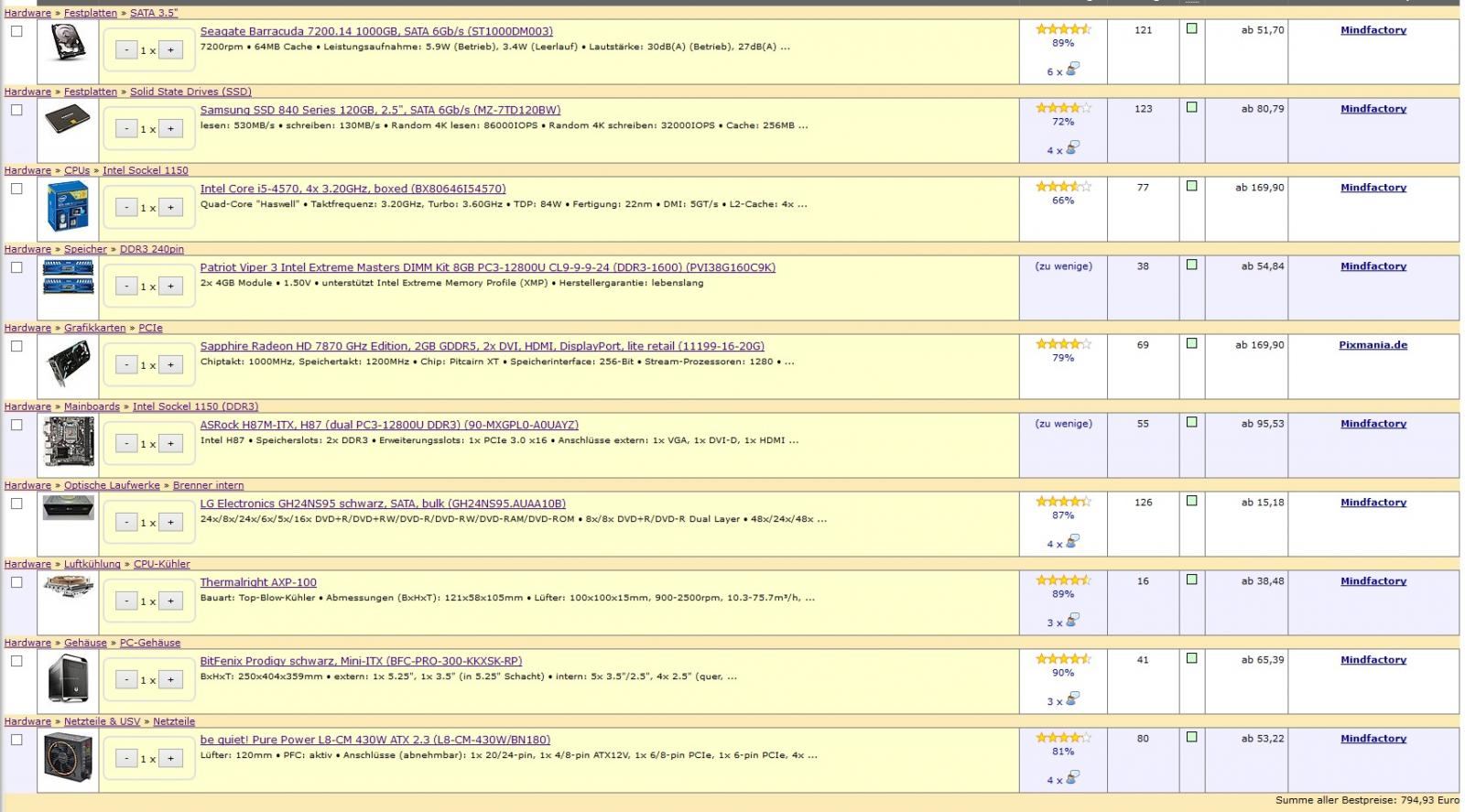This screenshot has width=1465, height=812.
Task: Check the Samsung SSD 840 row checkbox
Action: [x=16, y=110]
